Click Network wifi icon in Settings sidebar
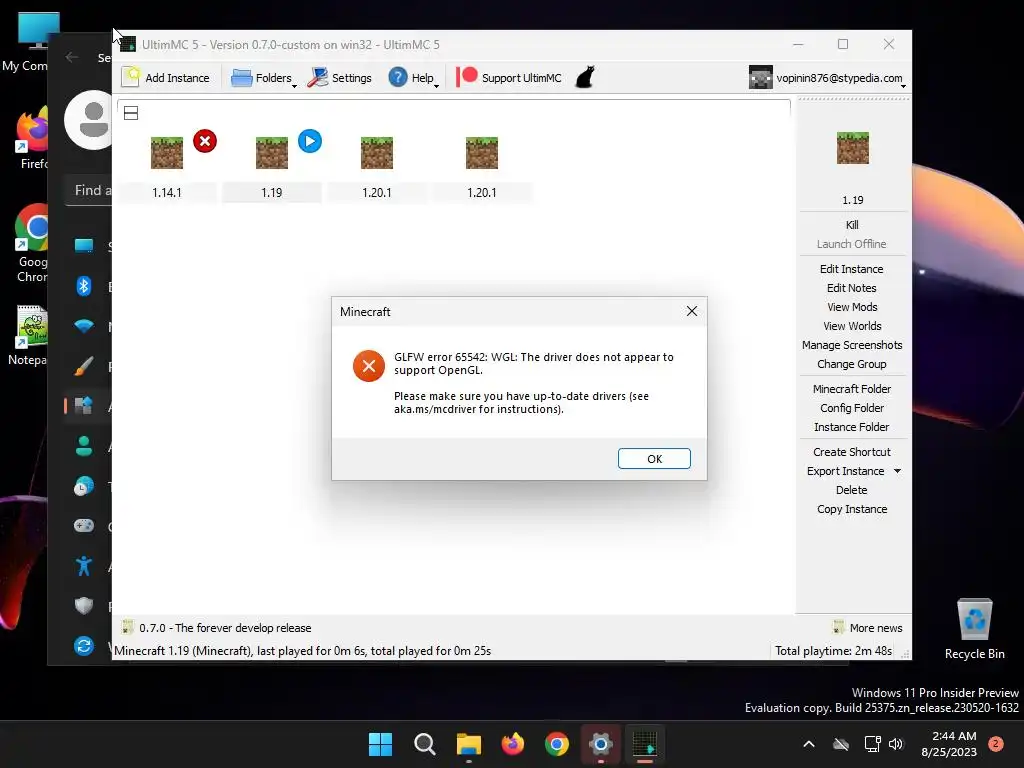1024x768 pixels. [84, 326]
